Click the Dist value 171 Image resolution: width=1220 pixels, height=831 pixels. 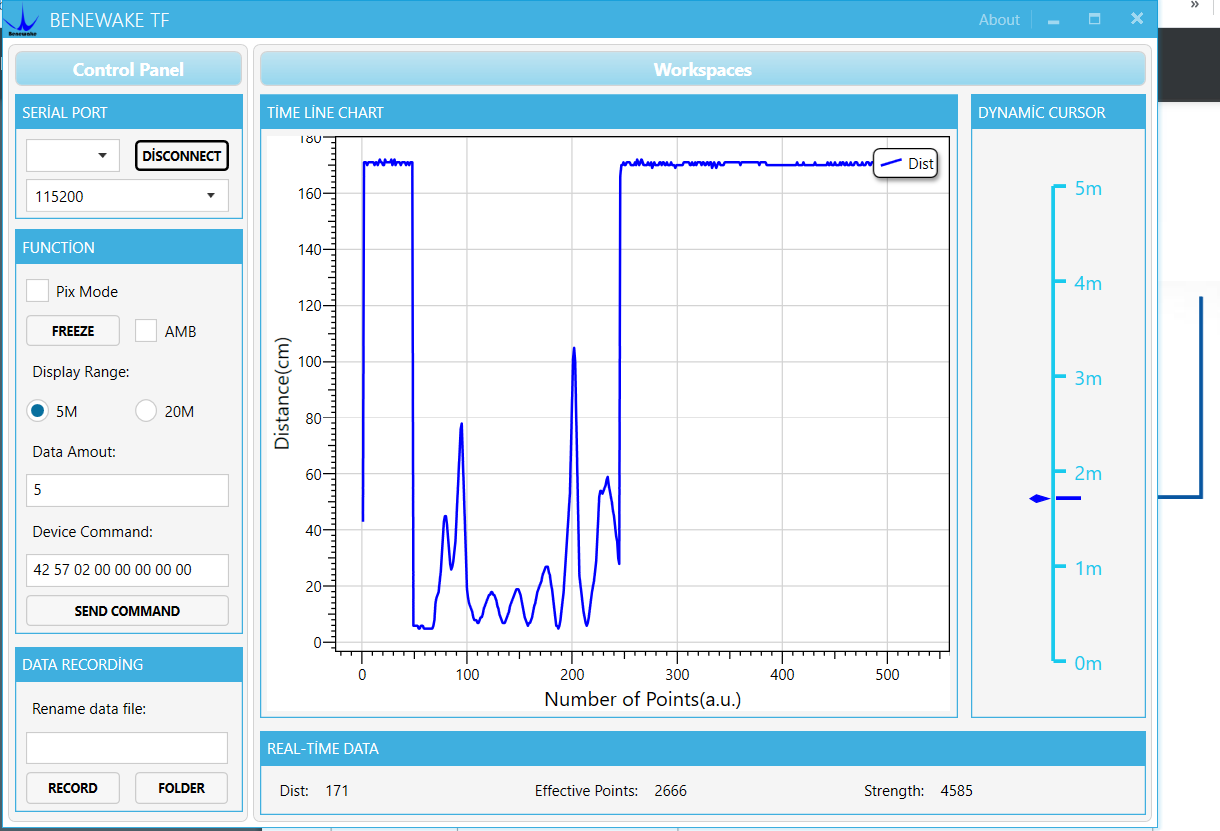(x=337, y=791)
